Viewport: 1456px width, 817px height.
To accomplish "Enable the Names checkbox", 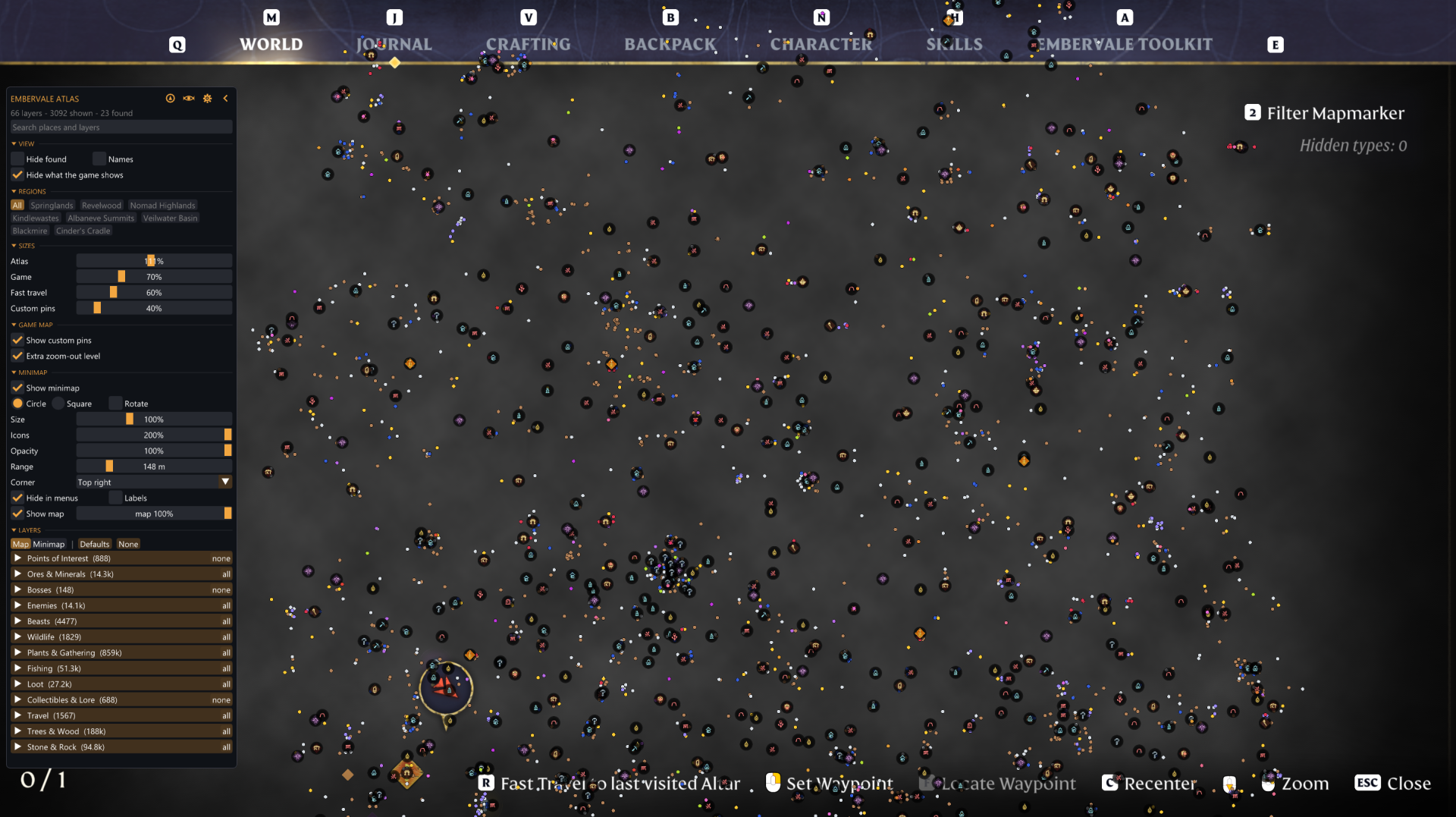I will pos(99,159).
